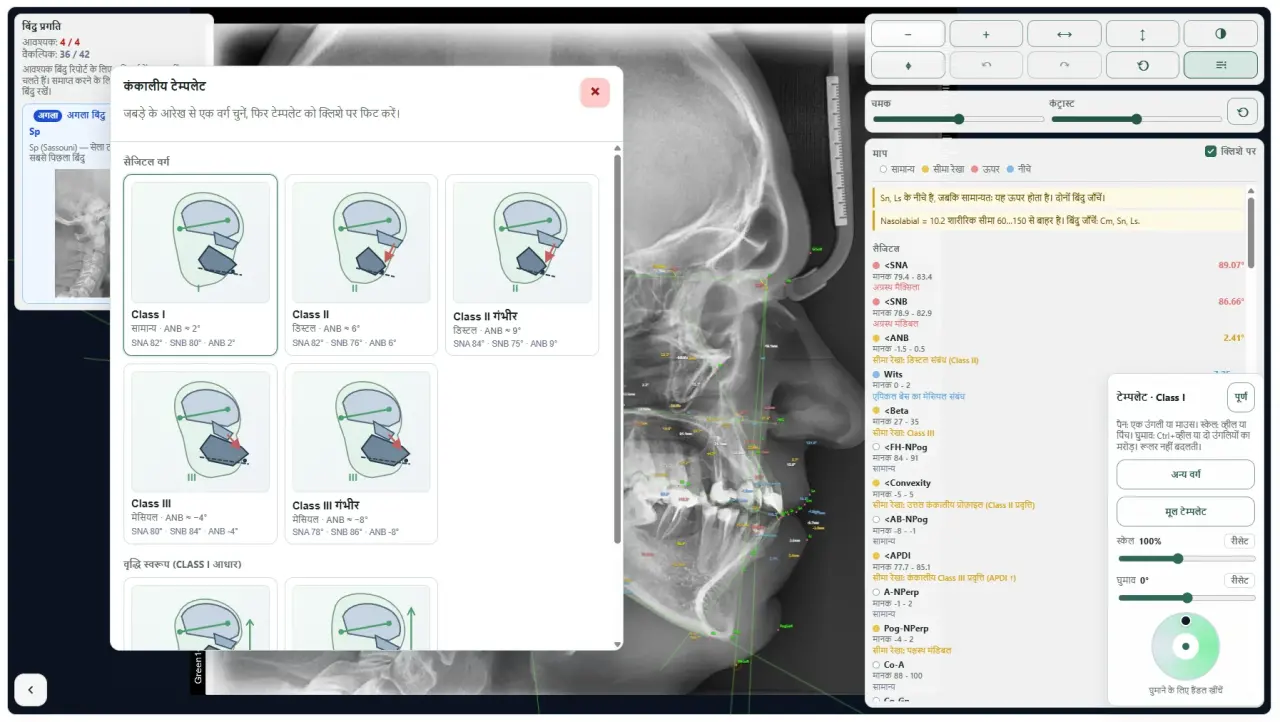Select the Pog-NPerp measurement row
Image resolution: width=1280 pixels, height=722 pixels.
pos(1058,638)
